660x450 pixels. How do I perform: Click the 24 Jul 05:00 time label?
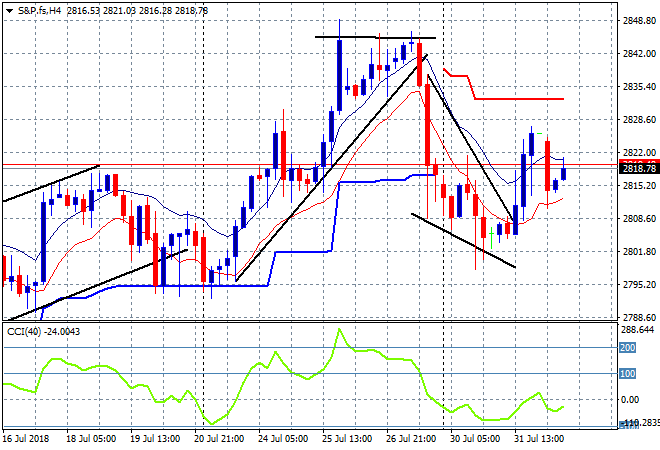[283, 439]
